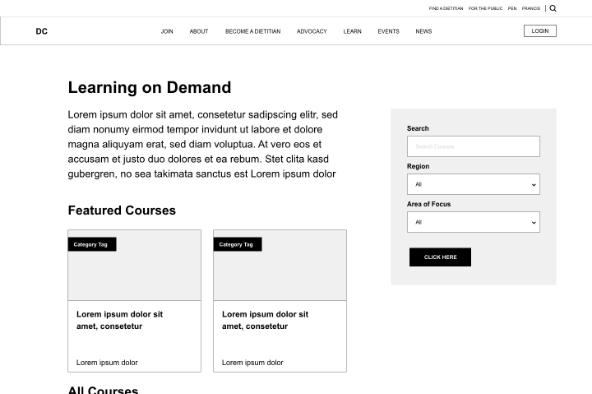Open the About menu
Screen dimensions: 592x394
click(199, 31)
